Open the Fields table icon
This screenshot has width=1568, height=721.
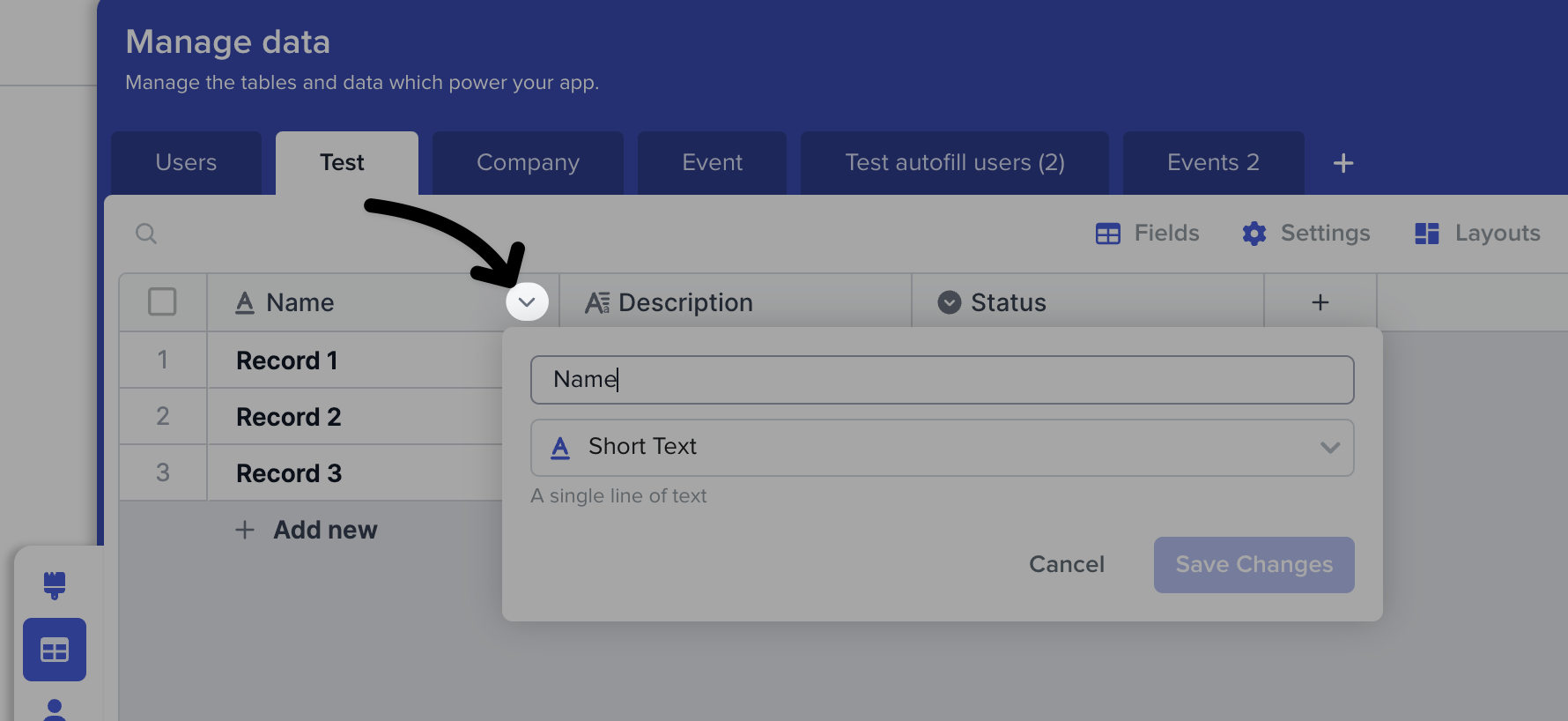pos(1107,234)
